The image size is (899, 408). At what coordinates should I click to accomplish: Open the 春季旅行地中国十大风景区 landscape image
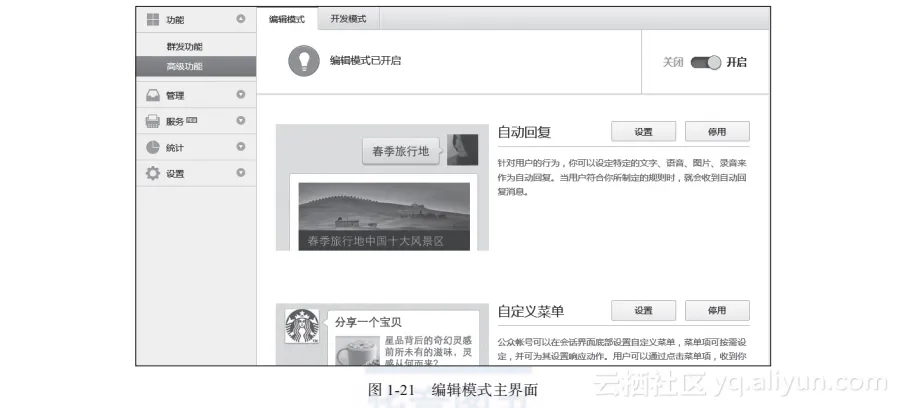pos(384,217)
